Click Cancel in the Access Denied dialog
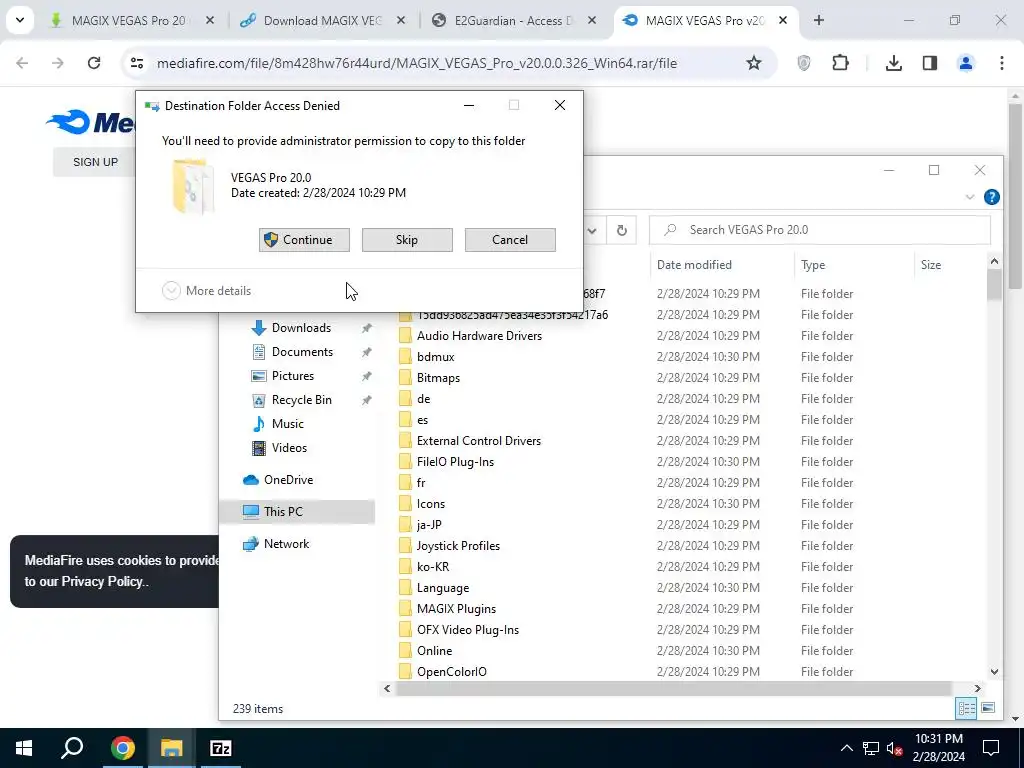Image resolution: width=1024 pixels, height=768 pixels. point(510,240)
